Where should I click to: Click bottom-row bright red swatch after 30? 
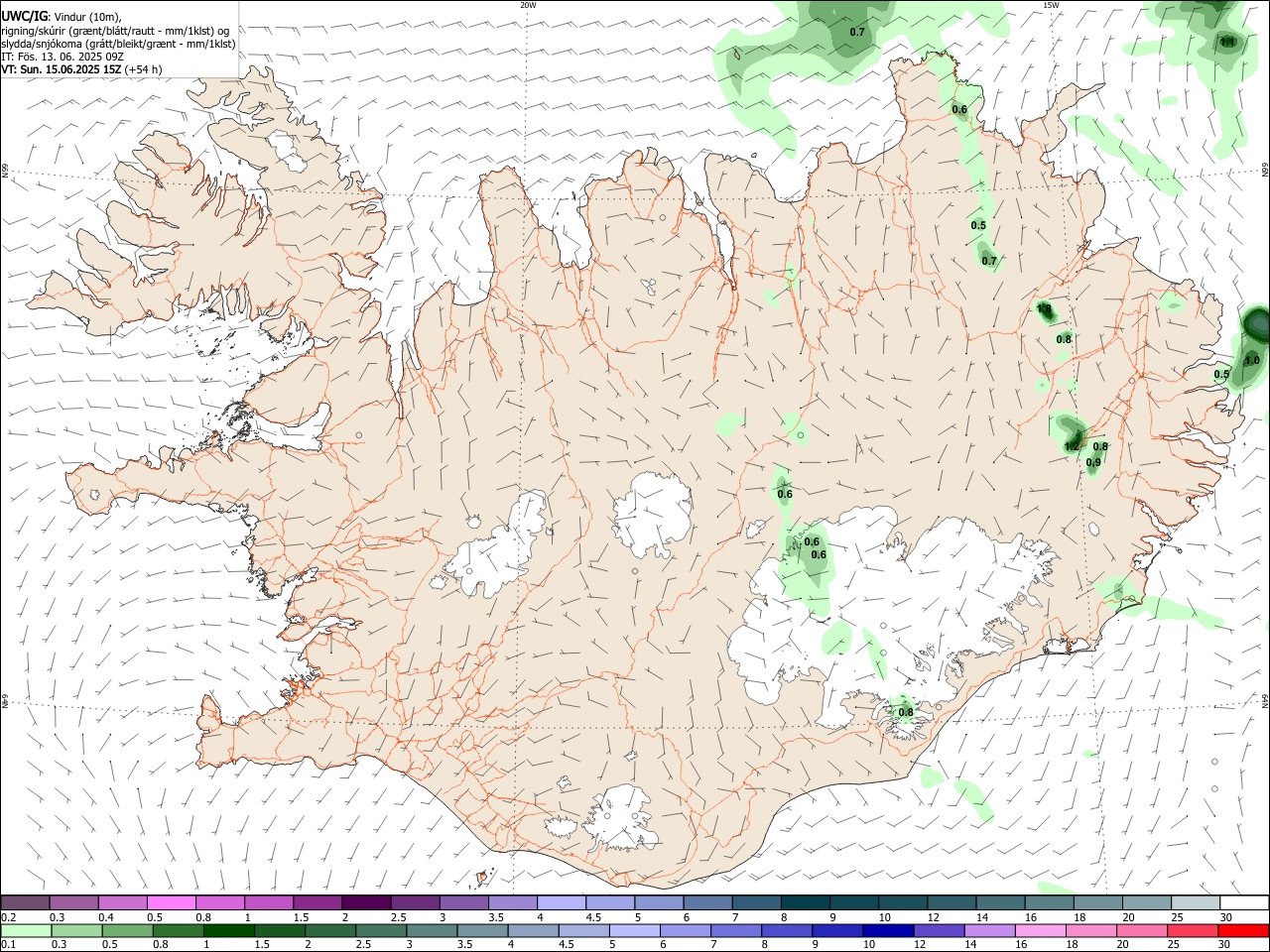pyautogui.click(x=1242, y=930)
